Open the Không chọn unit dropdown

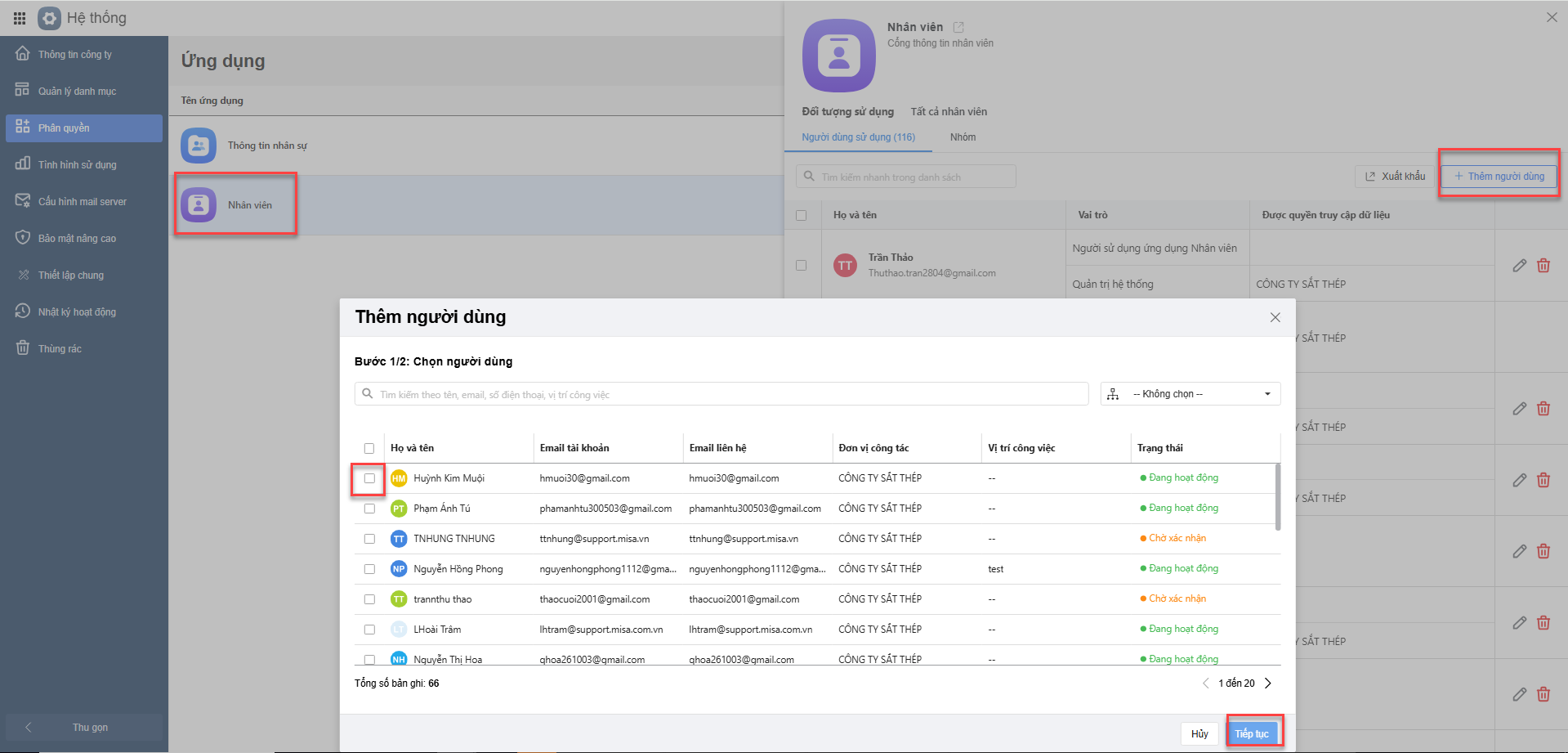coord(1191,394)
